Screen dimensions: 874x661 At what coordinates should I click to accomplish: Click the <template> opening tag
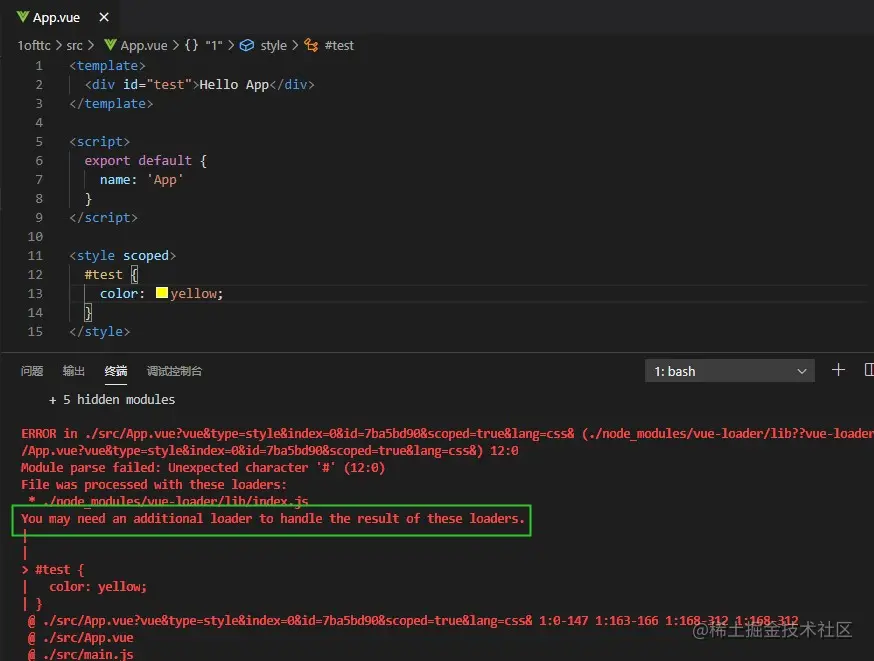108,66
